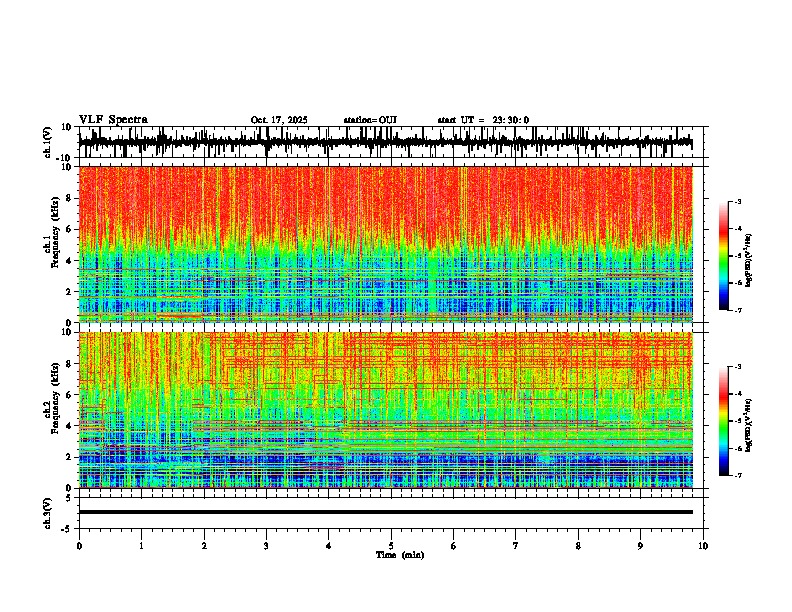
Task: Click time axis tick label "10"
Action: pyautogui.click(x=703, y=546)
